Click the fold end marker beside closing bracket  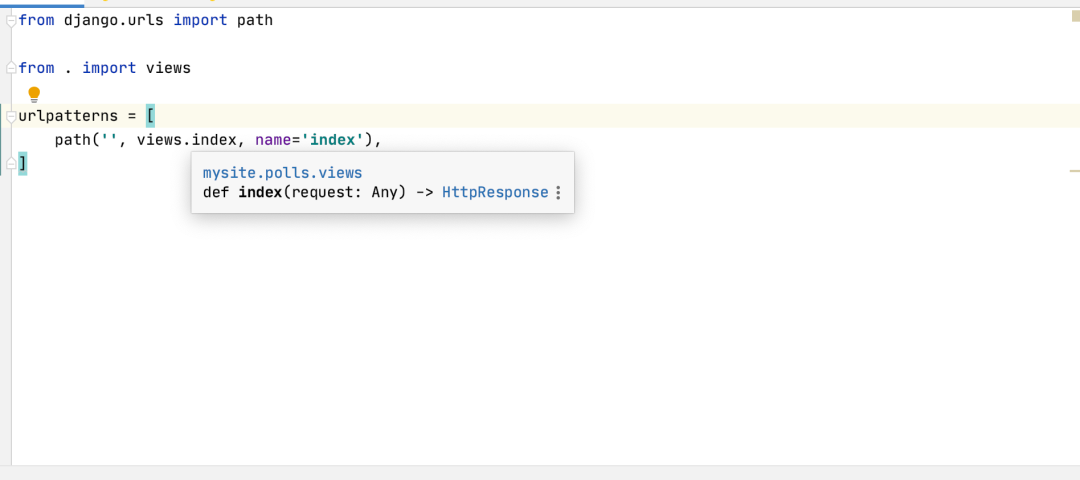[x=11, y=164]
